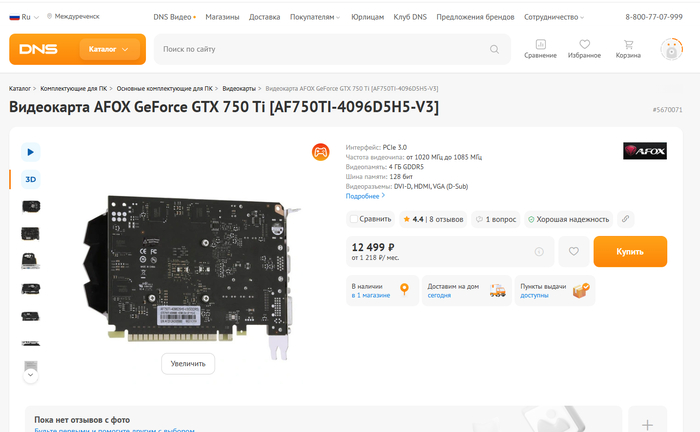This screenshot has height=432, width=700.
Task: Click the Купить buy button
Action: tap(630, 252)
